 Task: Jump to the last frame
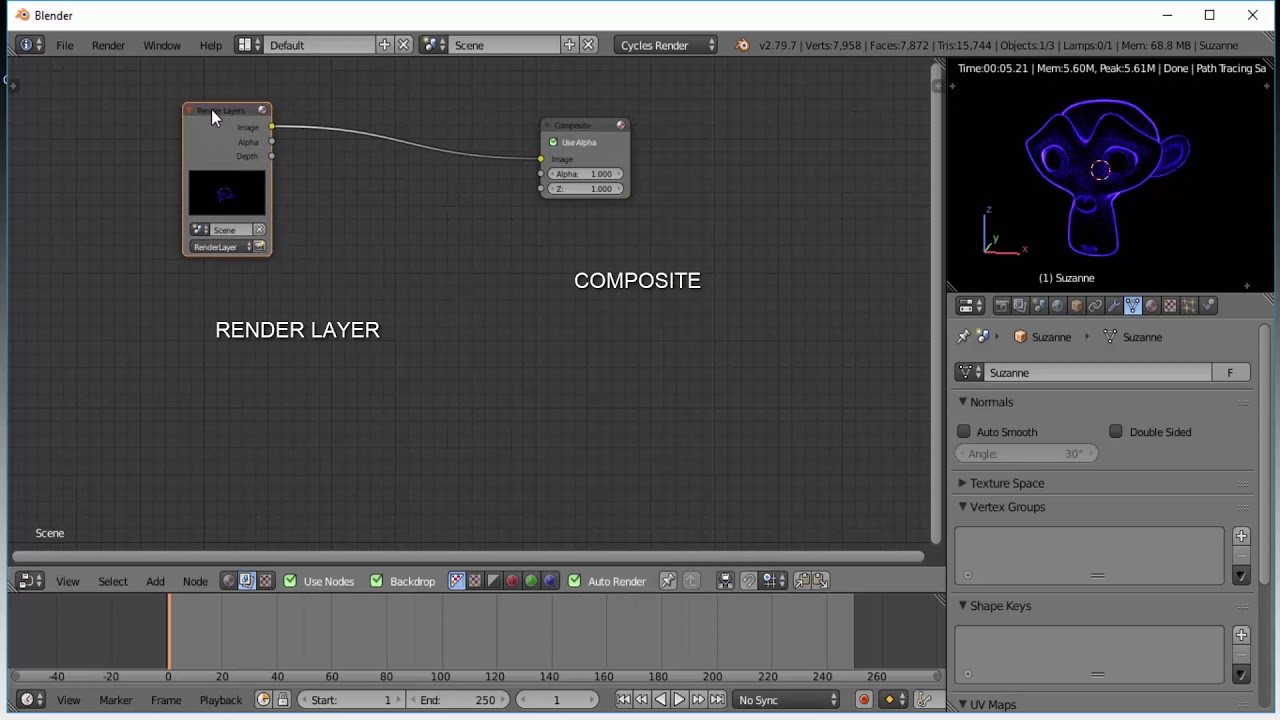[x=717, y=700]
